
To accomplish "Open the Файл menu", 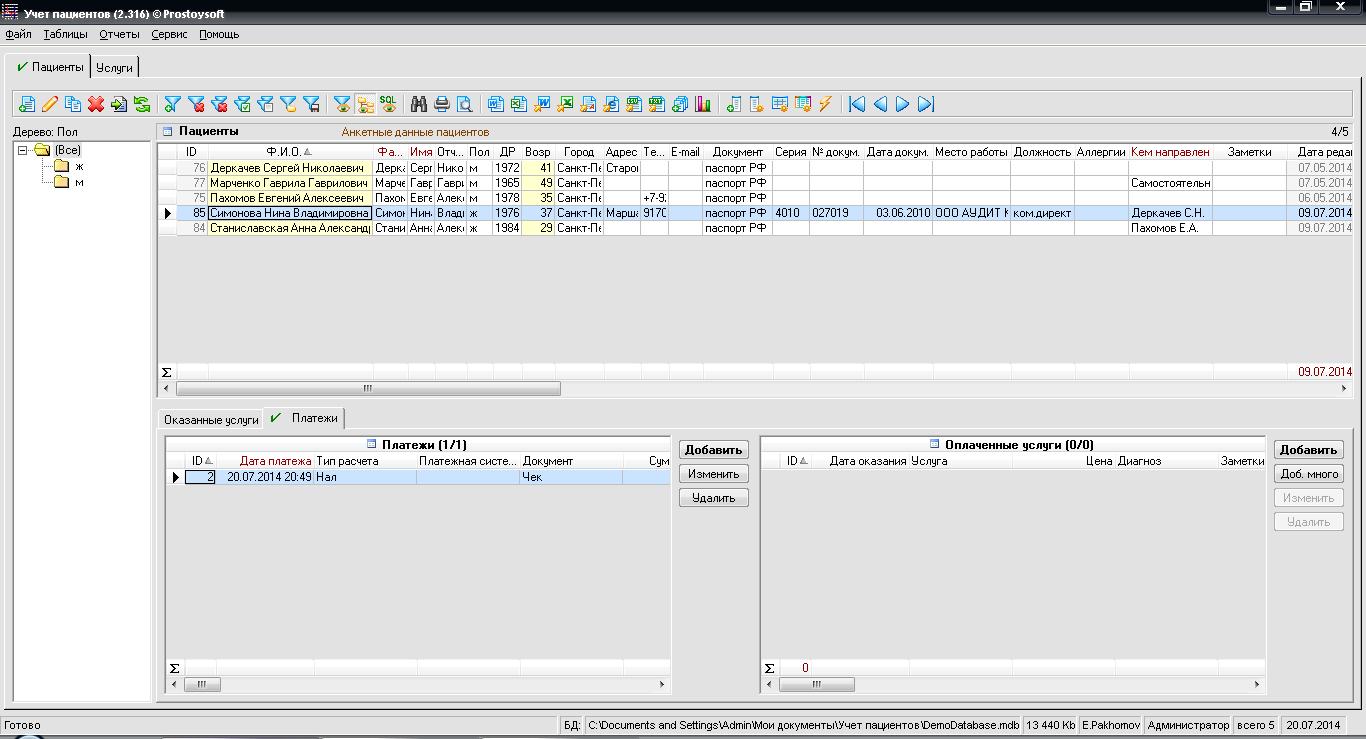I will (18, 34).
